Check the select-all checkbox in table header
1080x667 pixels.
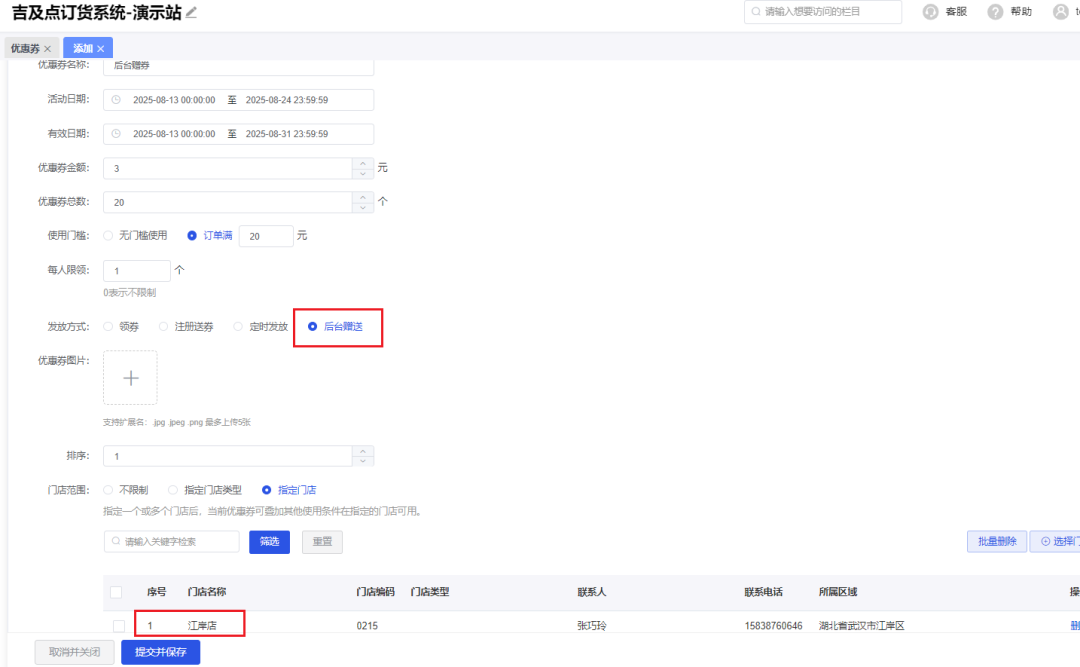(x=116, y=592)
